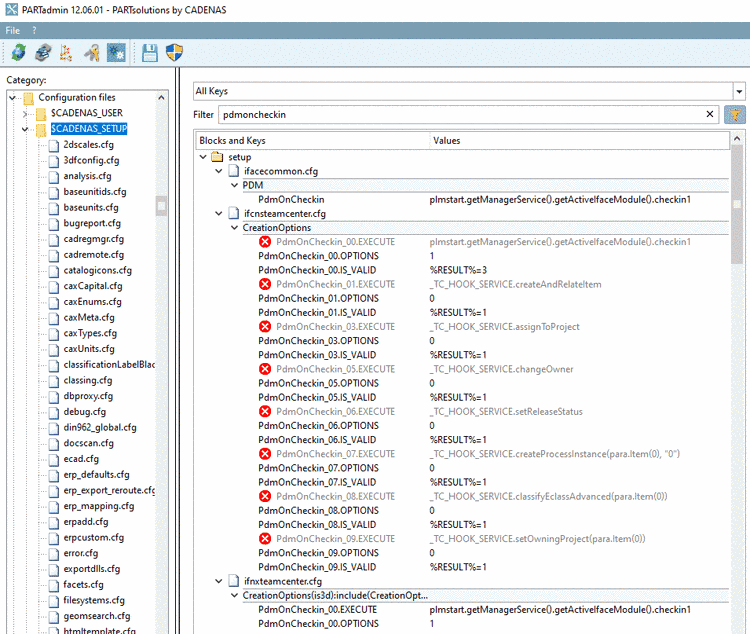The width and height of the screenshot is (750, 634).
Task: Select caxUnits.cfg in the category tree
Action: (x=89, y=349)
